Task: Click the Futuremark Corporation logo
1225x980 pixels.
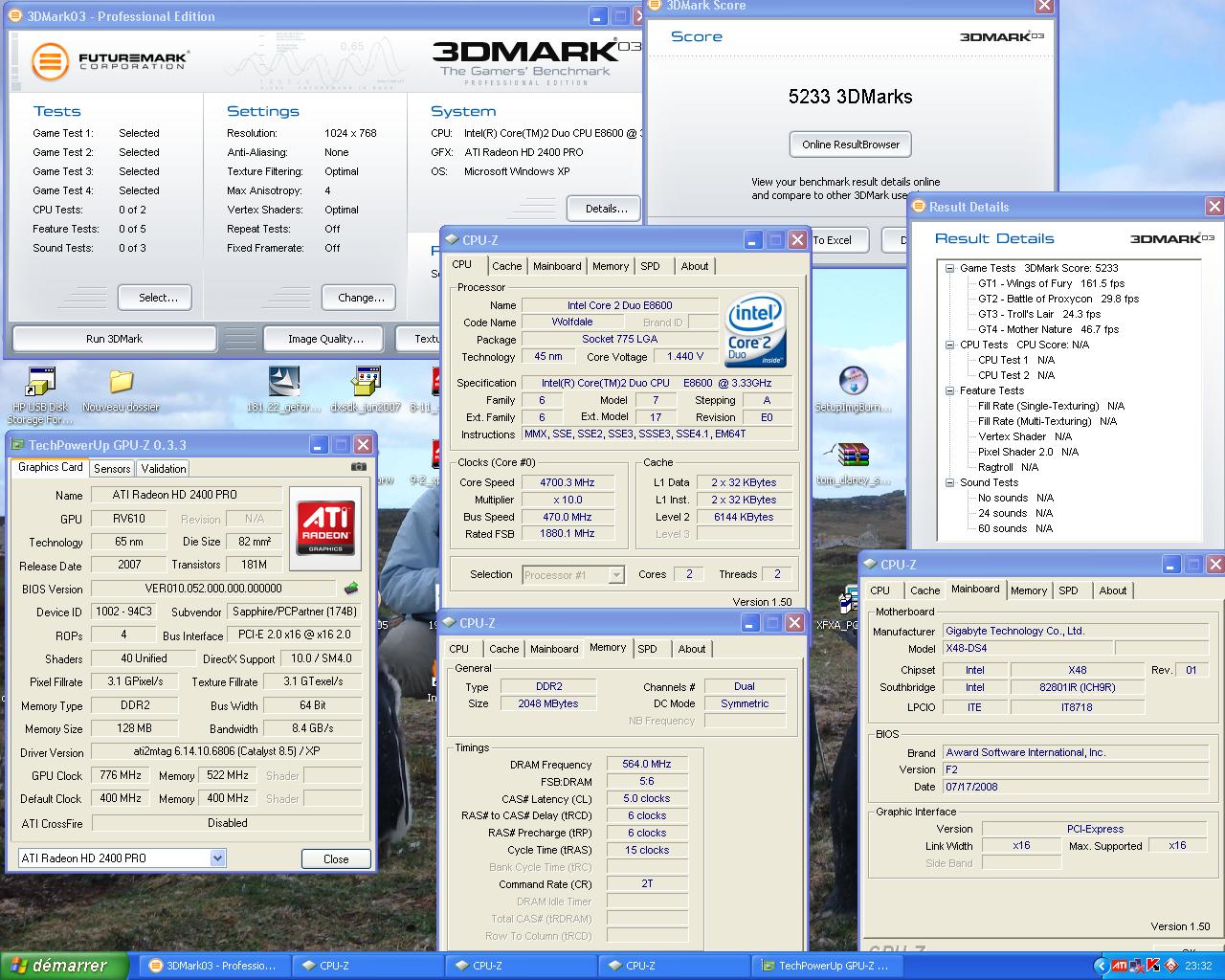Action: 109,61
